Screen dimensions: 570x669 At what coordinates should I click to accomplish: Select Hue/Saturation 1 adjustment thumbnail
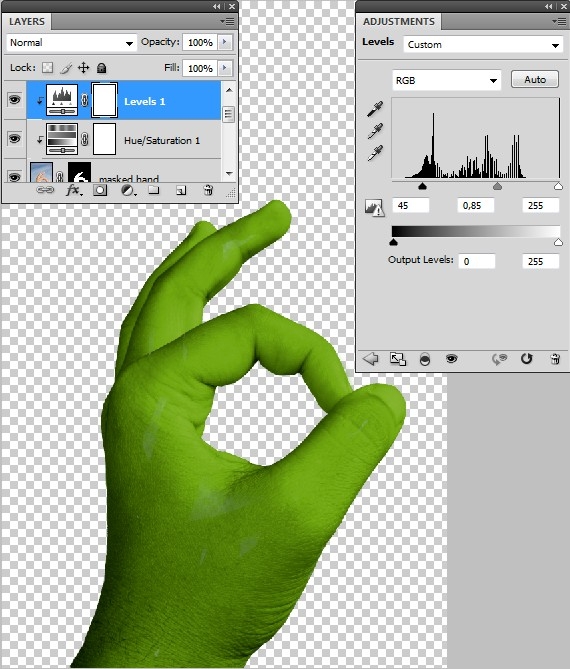[62, 139]
